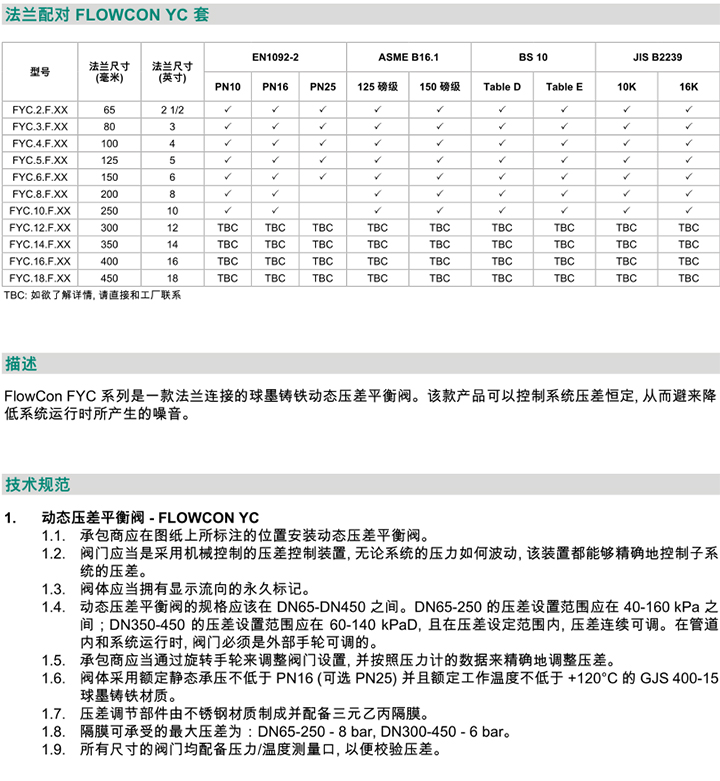Click item 1.4 '动态压差平衡阀的规格应该在 DN65-DN450'
The image size is (720, 781).
tap(399, 625)
